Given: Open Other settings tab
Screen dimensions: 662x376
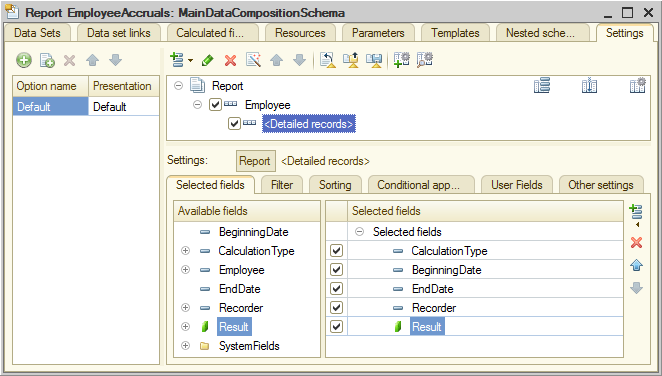Looking at the screenshot, I should (601, 185).
